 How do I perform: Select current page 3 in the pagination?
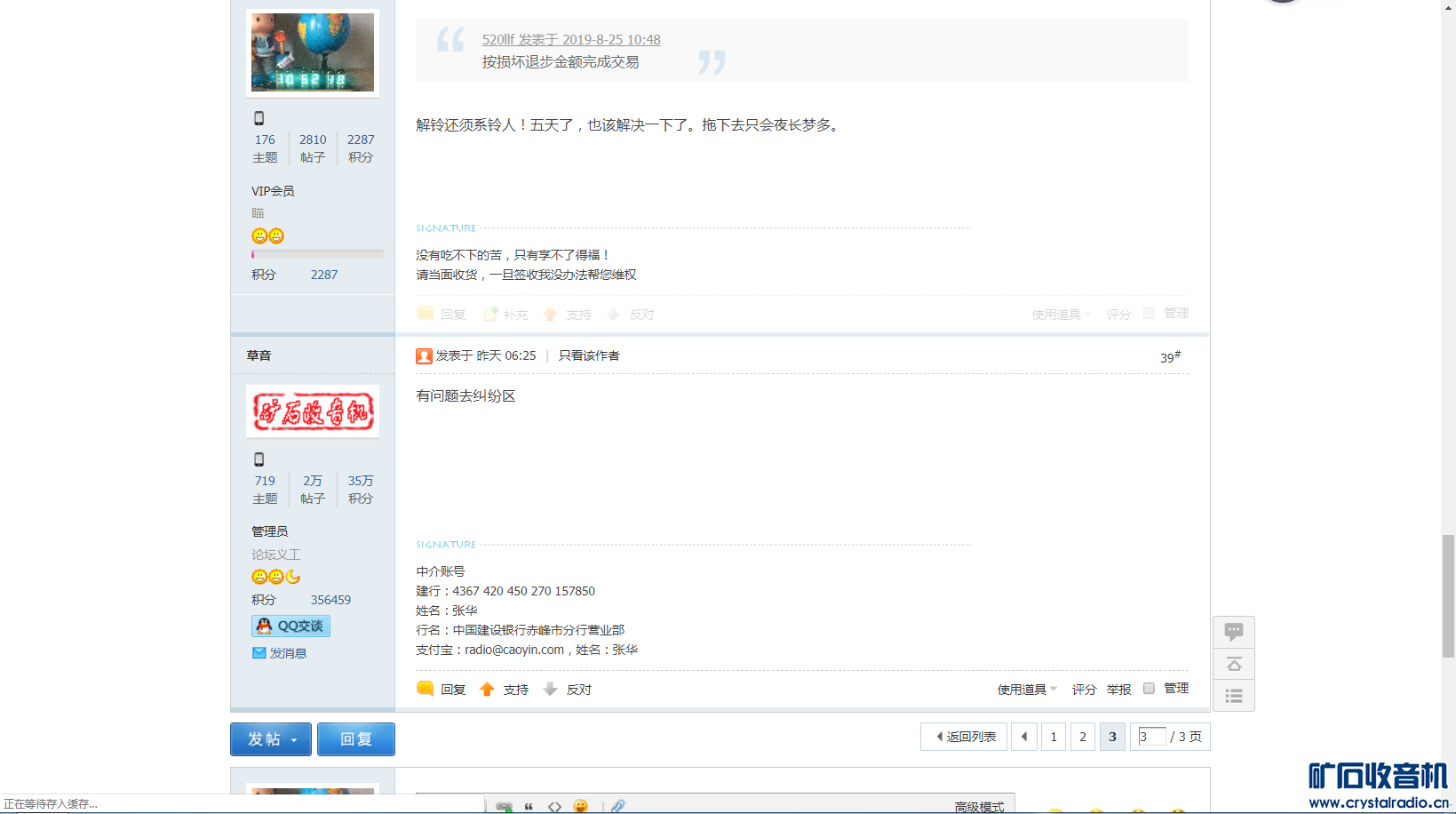[1112, 737]
